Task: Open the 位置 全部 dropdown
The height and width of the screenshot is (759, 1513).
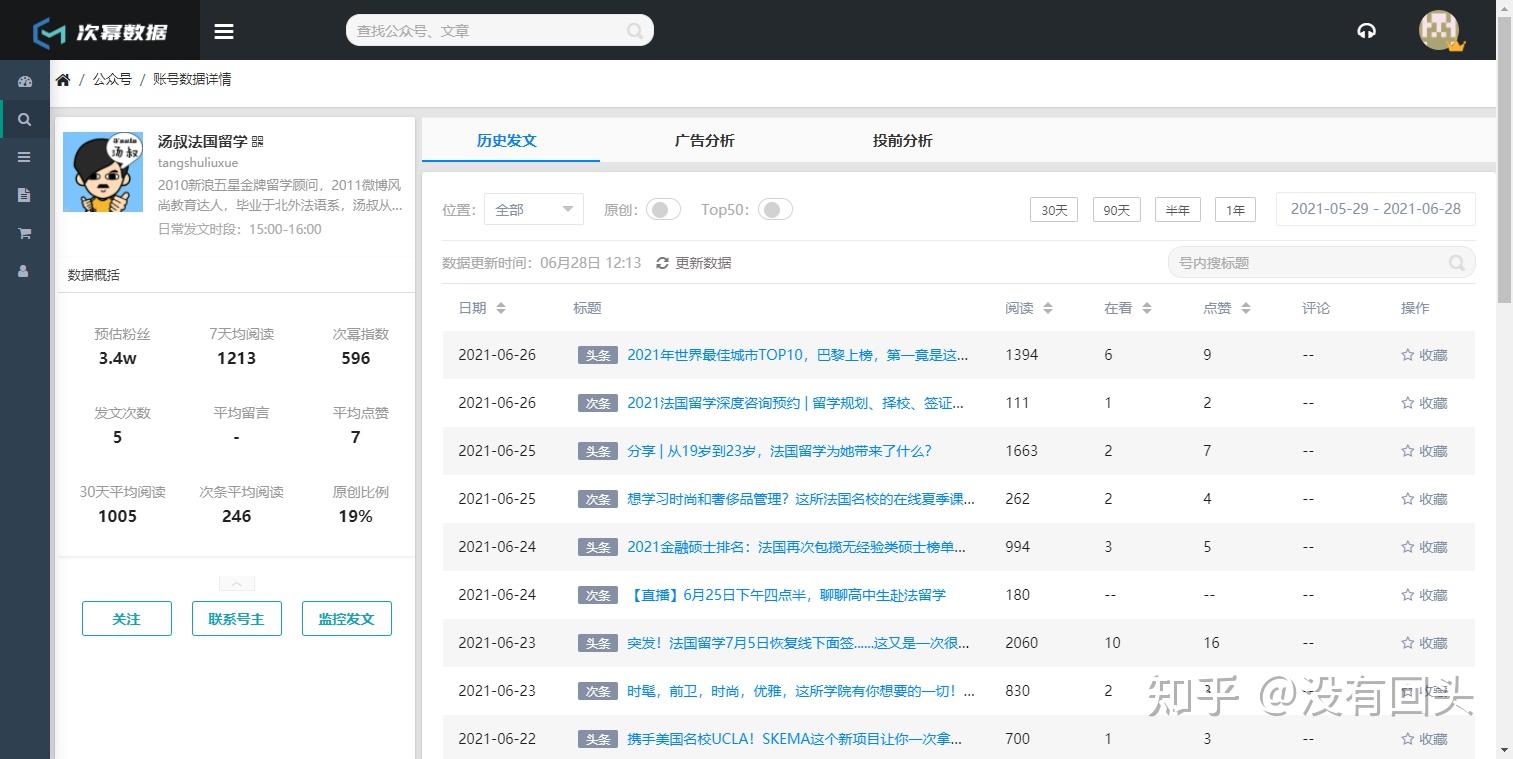Action: 534,209
